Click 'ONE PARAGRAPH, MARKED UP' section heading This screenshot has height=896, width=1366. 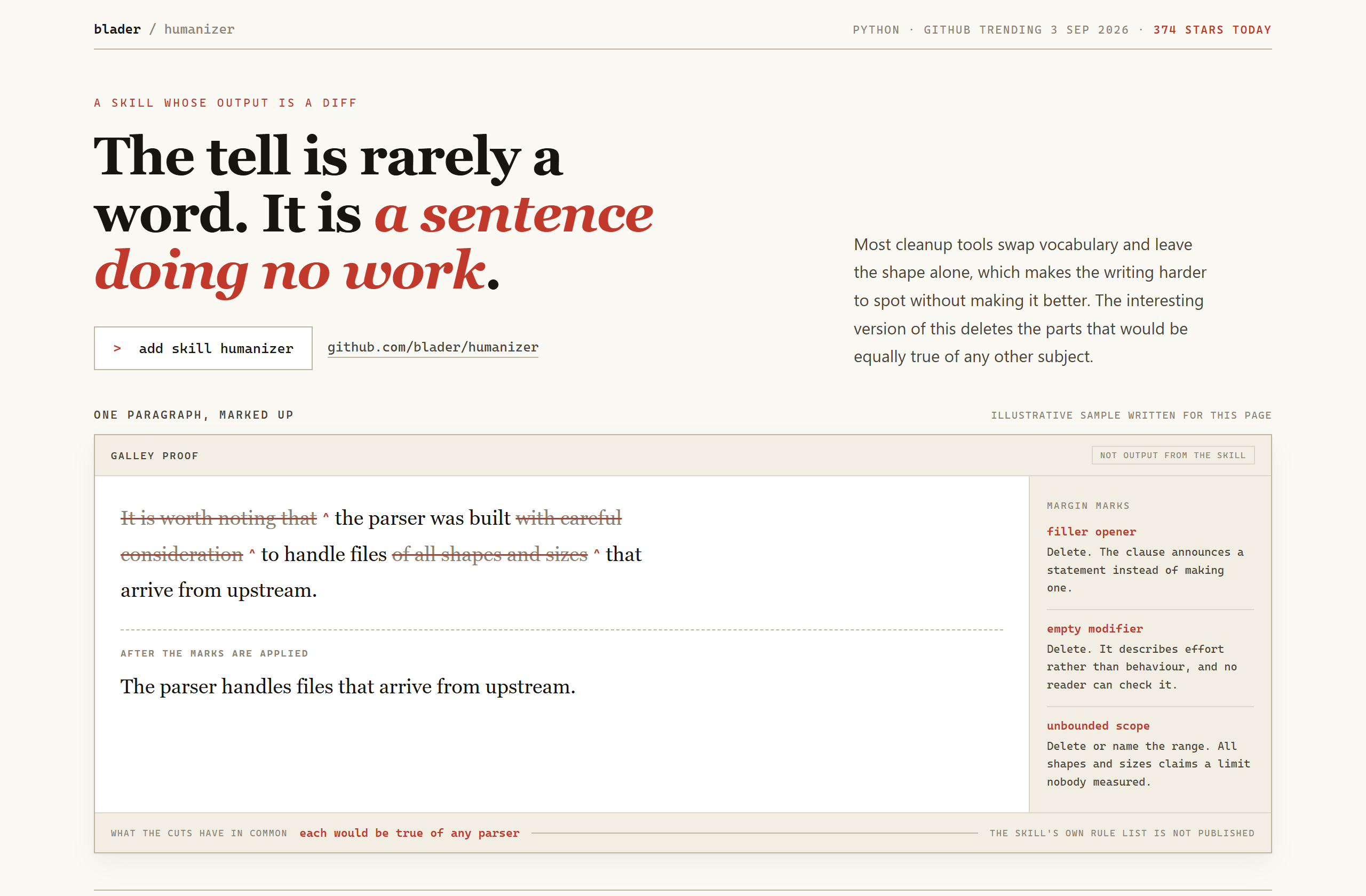pos(193,415)
